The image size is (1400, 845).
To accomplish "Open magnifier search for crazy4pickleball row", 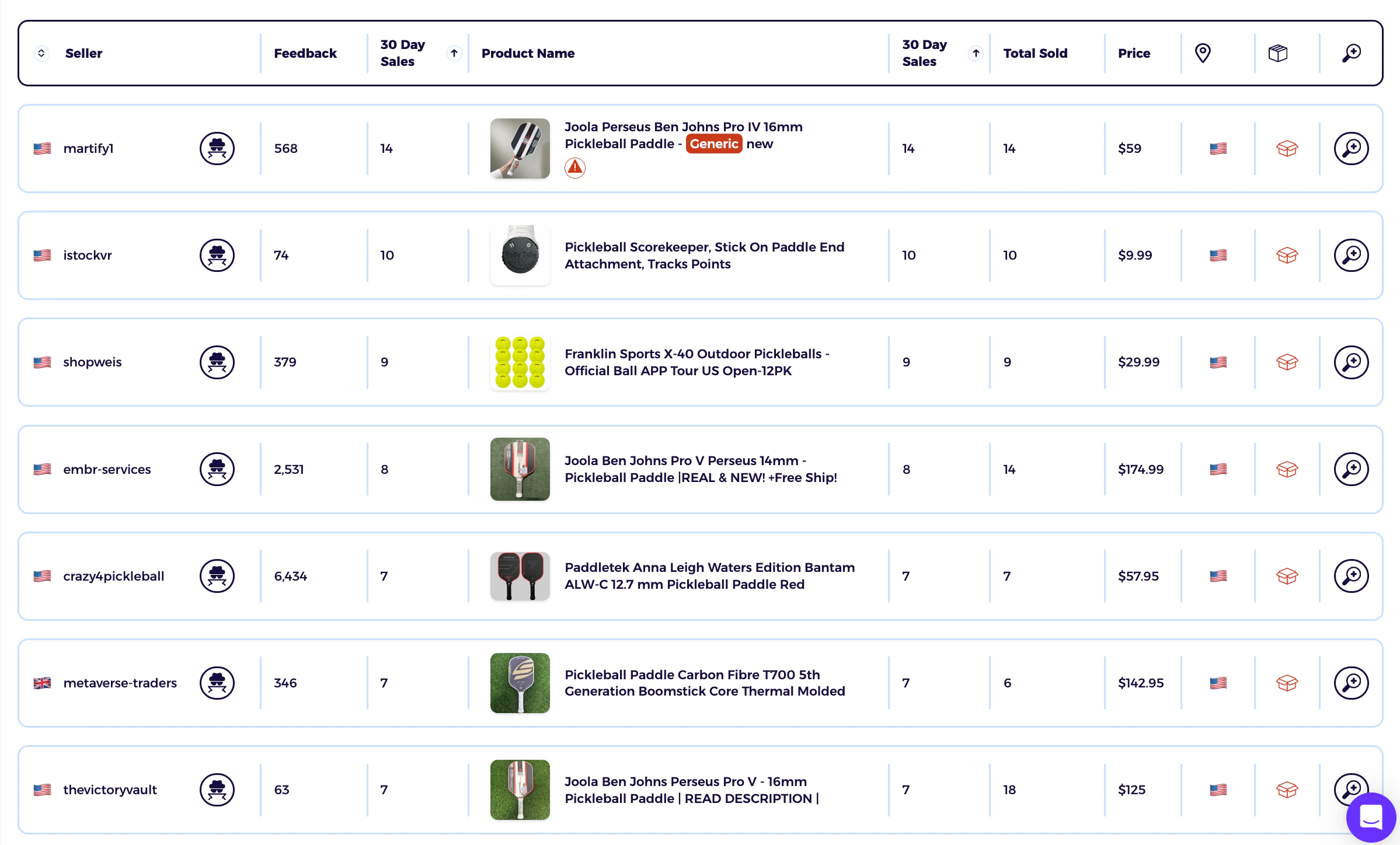I will pyautogui.click(x=1351, y=576).
